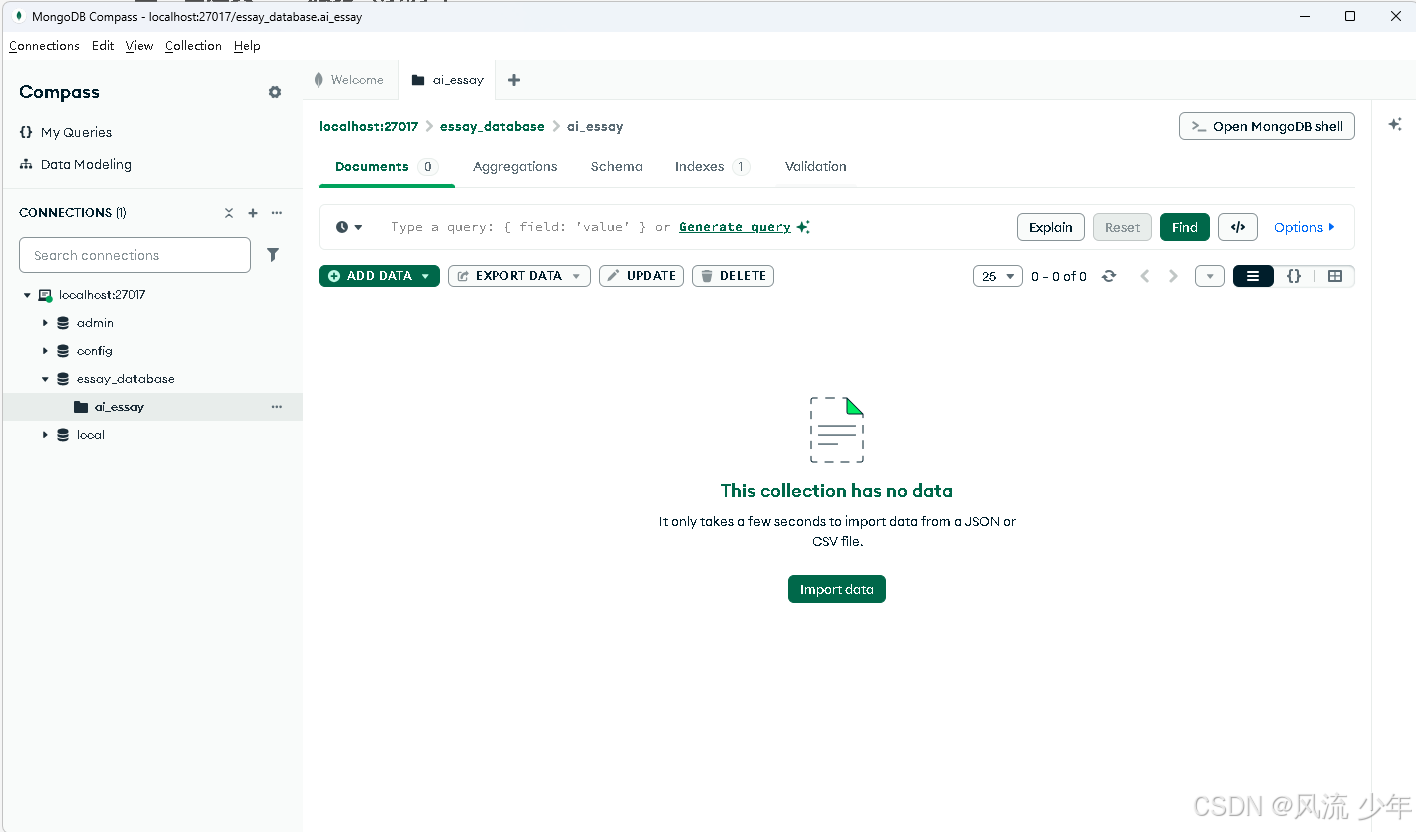
Task: Open ai_essay collection options ellipsis
Action: [x=277, y=407]
